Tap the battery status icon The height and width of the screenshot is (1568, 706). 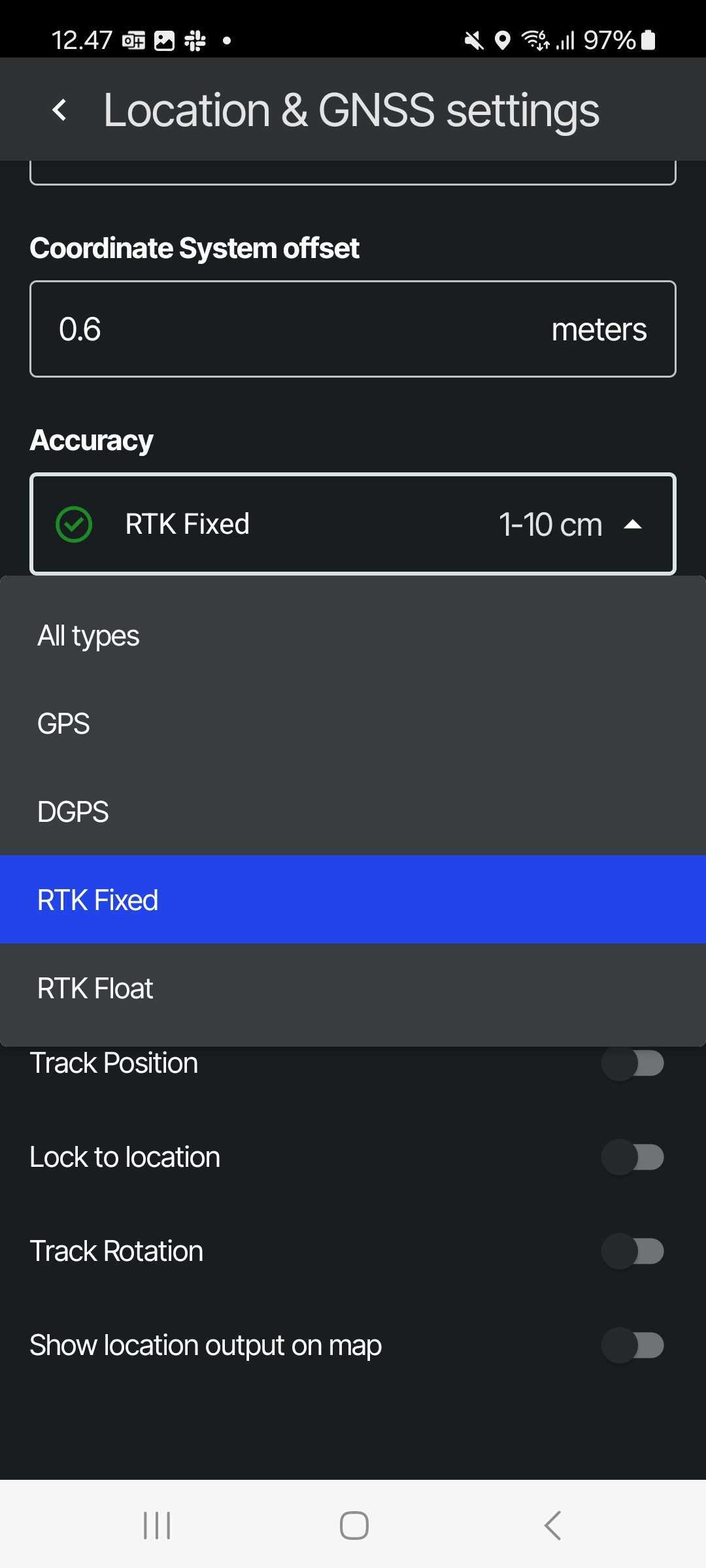[x=648, y=41]
